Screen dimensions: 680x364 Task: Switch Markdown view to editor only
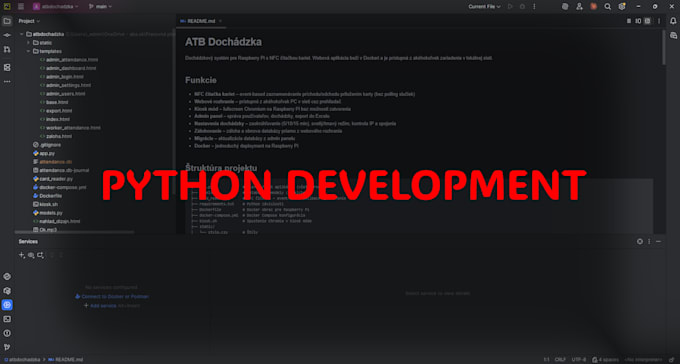point(629,21)
